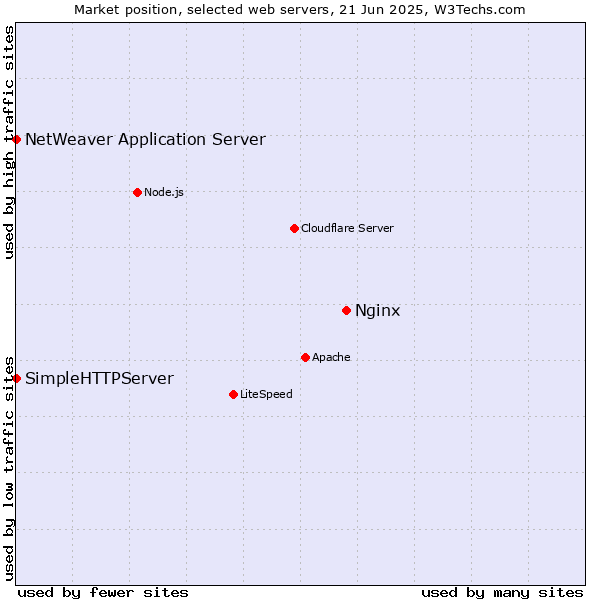Click the Nginx red data point
This screenshot has width=600, height=600.
tap(346, 310)
